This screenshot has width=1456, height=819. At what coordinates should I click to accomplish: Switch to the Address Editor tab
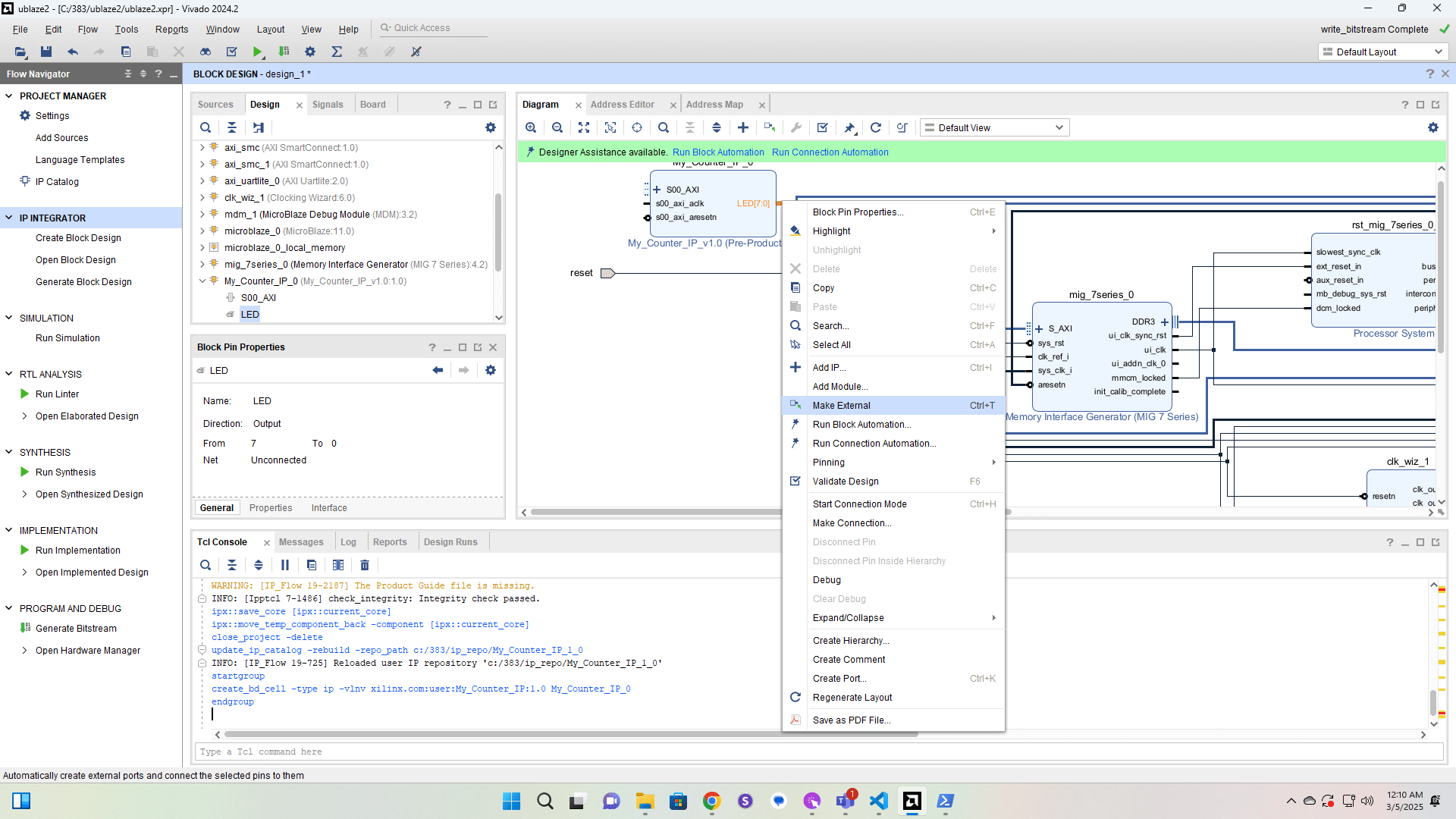(622, 105)
